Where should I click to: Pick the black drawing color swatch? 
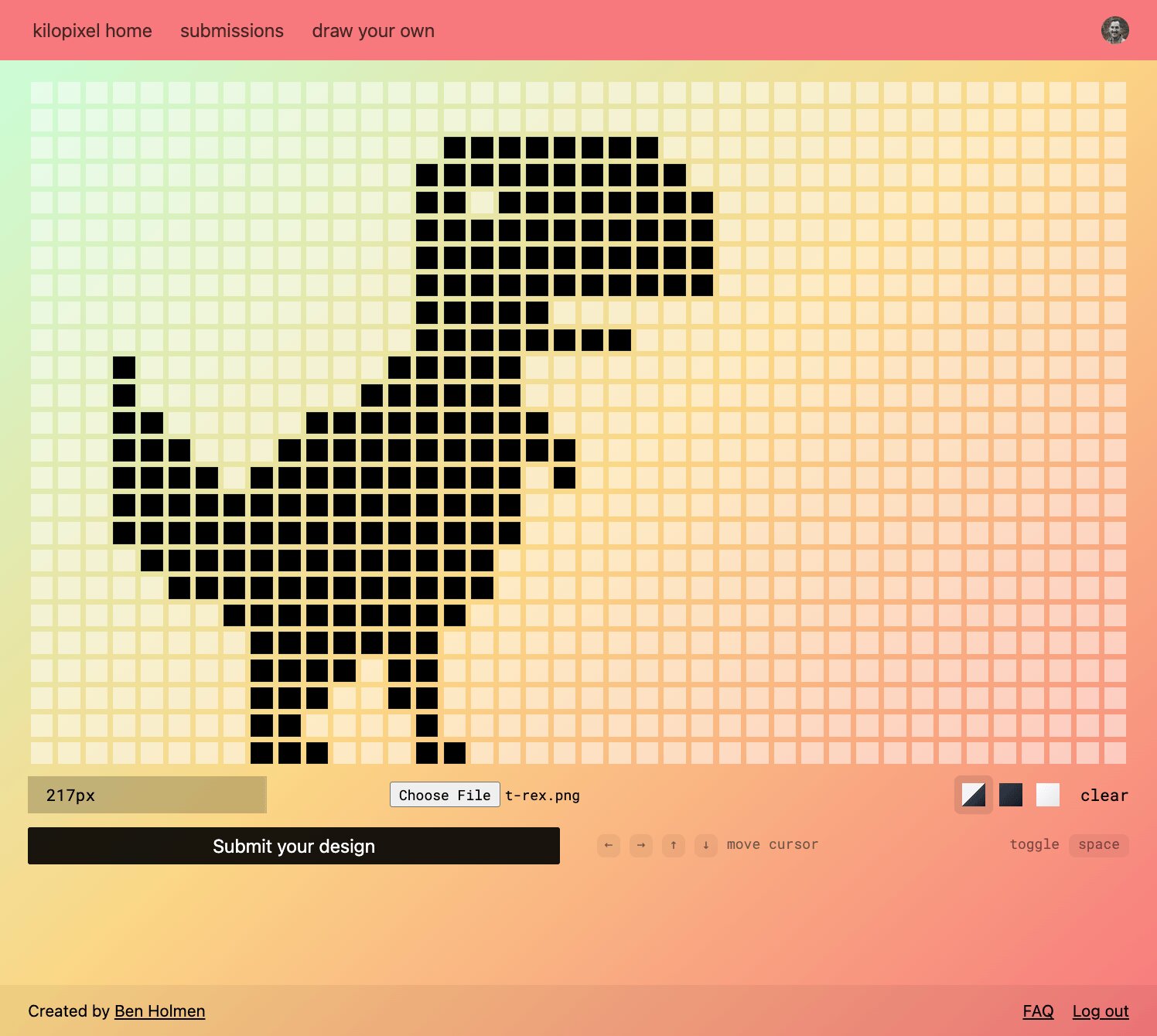pos(1011,795)
